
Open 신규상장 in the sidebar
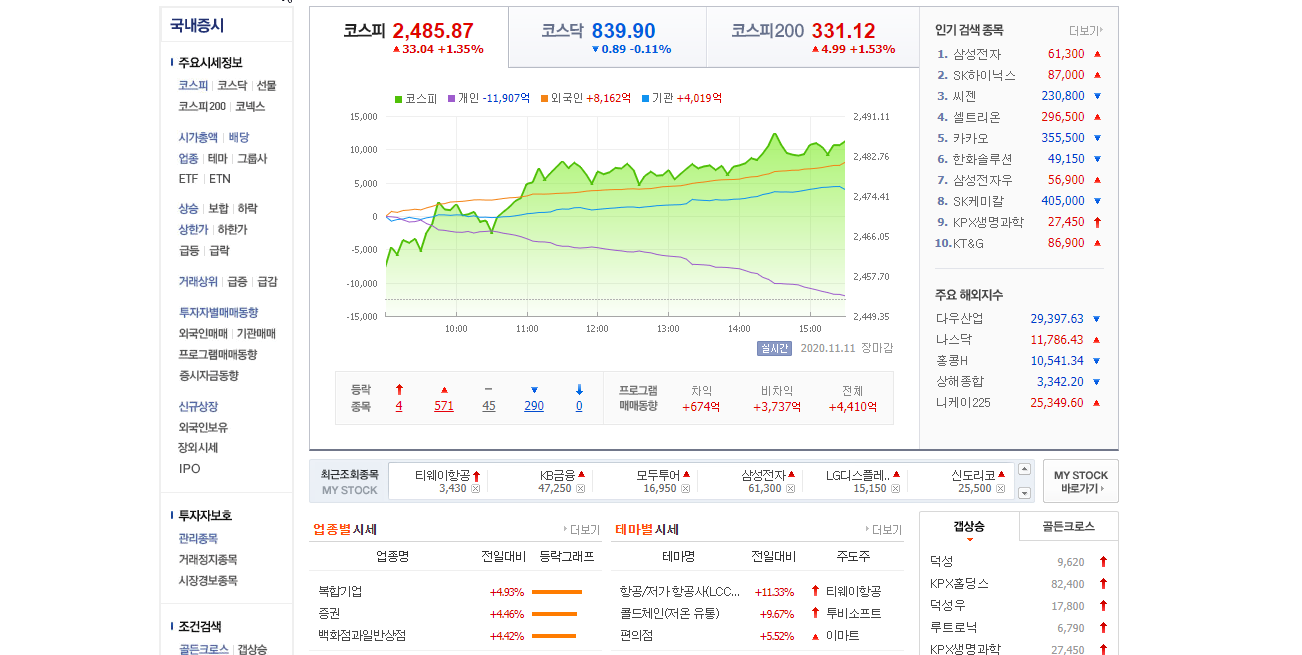pos(198,407)
